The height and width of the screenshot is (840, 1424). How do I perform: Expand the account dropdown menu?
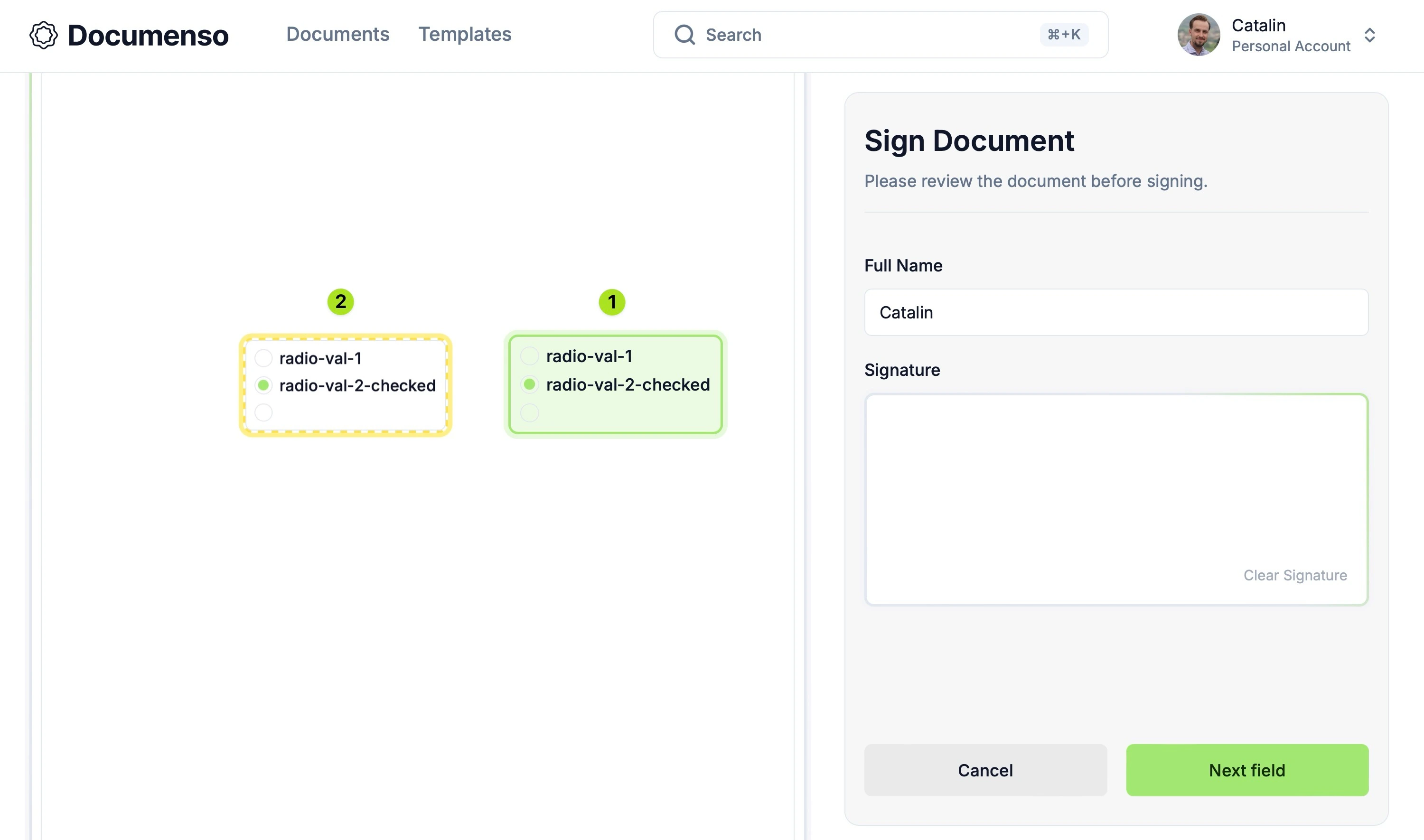coord(1371,34)
